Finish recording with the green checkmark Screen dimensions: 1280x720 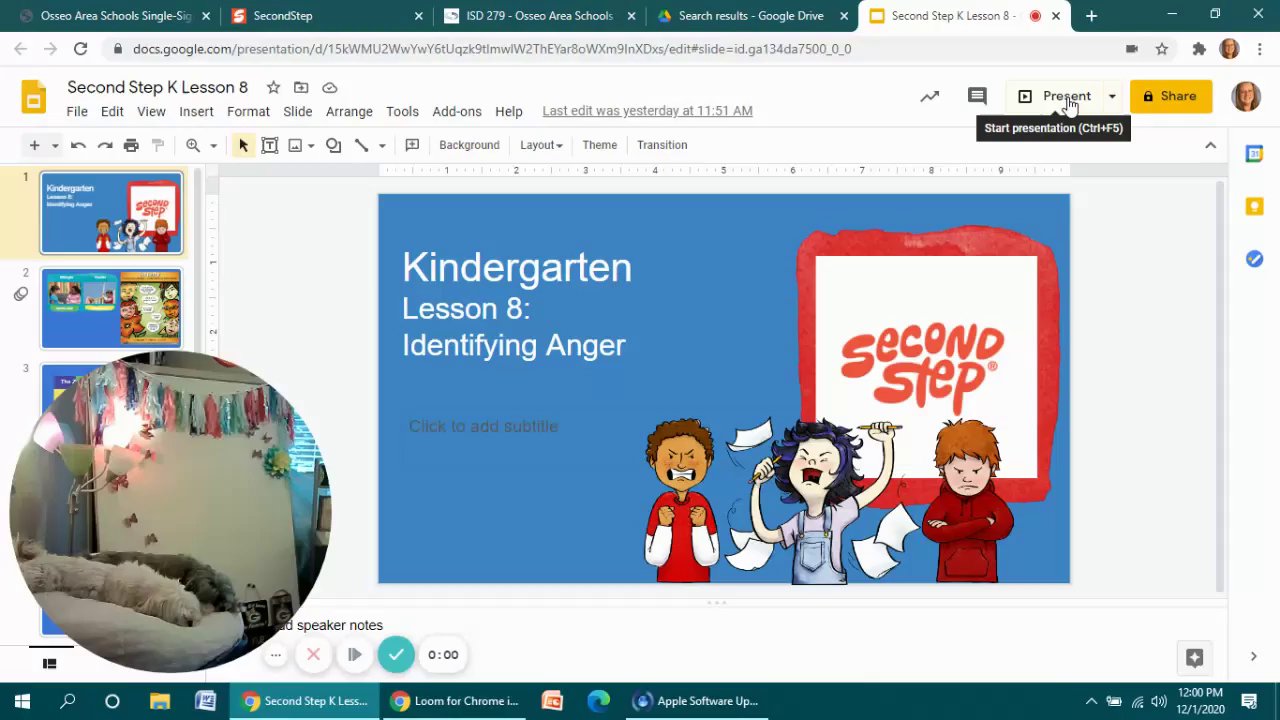point(396,655)
